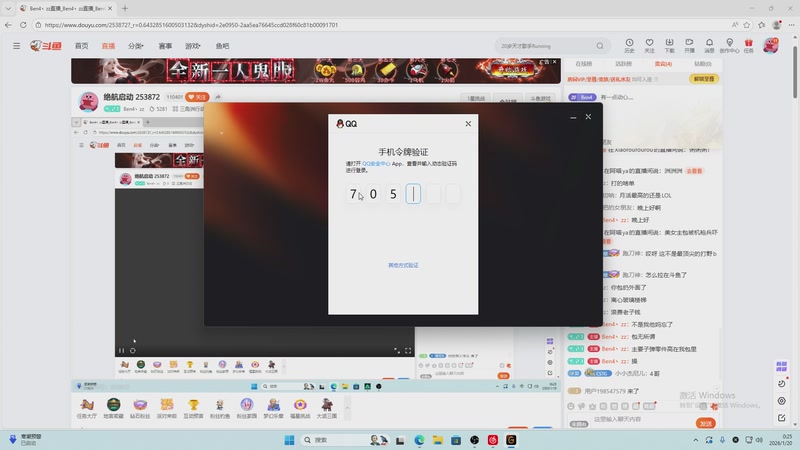
Task: Click the purple grid icon on right sidebar
Action: click(x=781, y=366)
